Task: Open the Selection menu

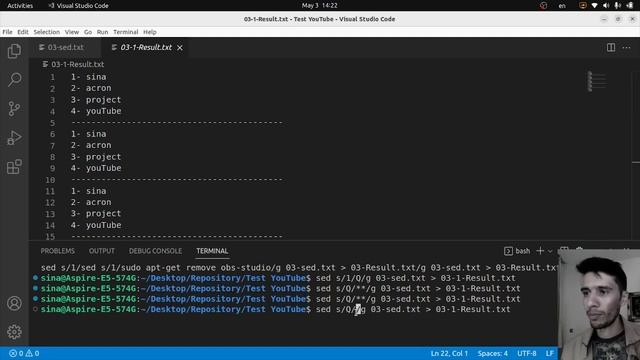Action: [47, 32]
